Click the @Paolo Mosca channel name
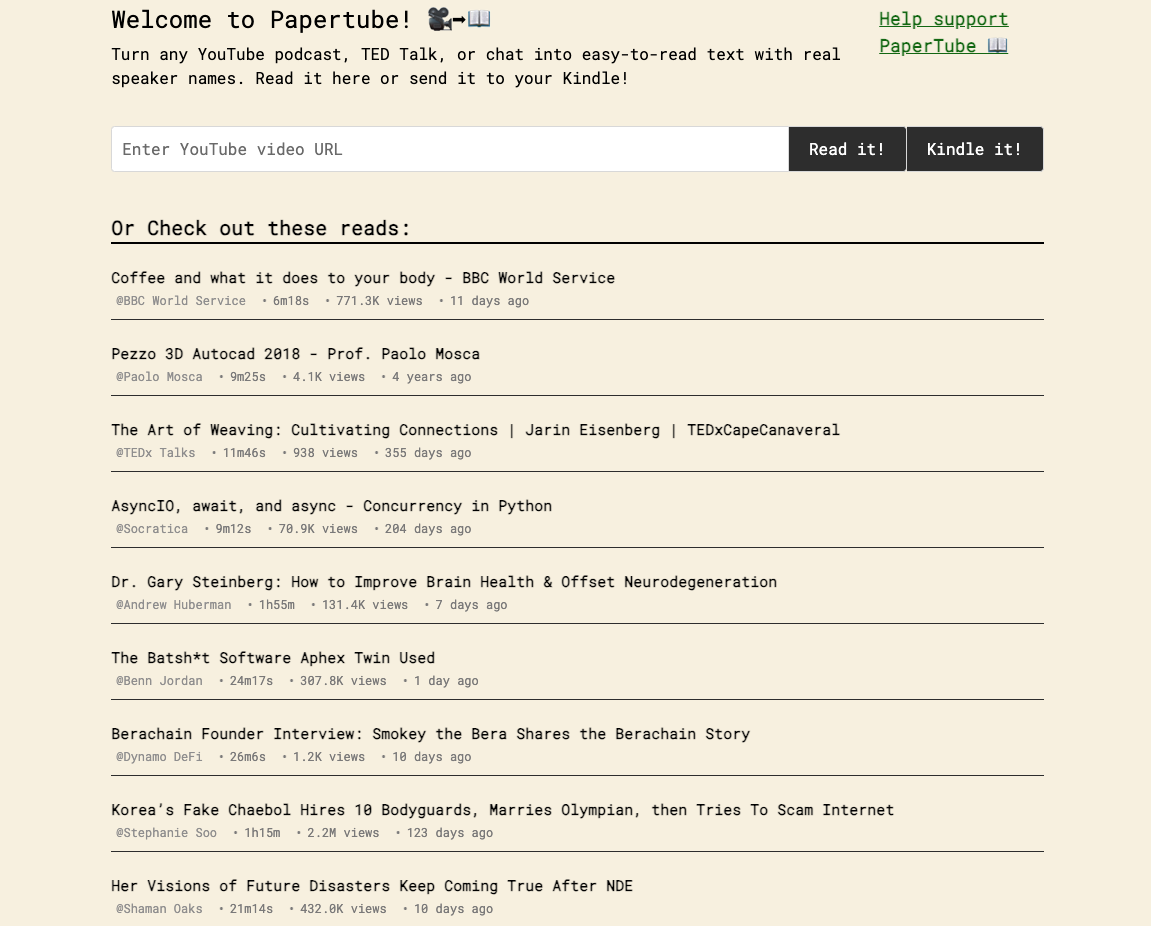The height and width of the screenshot is (926, 1151). (159, 377)
